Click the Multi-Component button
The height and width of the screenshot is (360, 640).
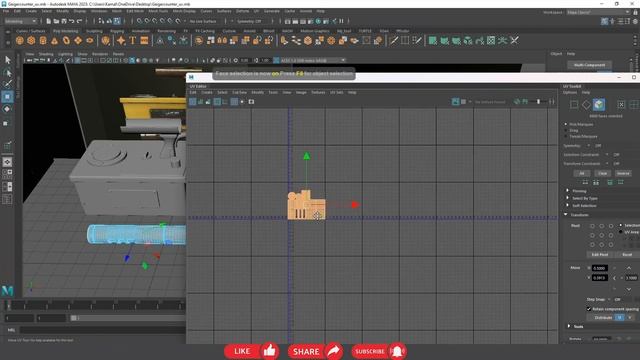(x=589, y=65)
